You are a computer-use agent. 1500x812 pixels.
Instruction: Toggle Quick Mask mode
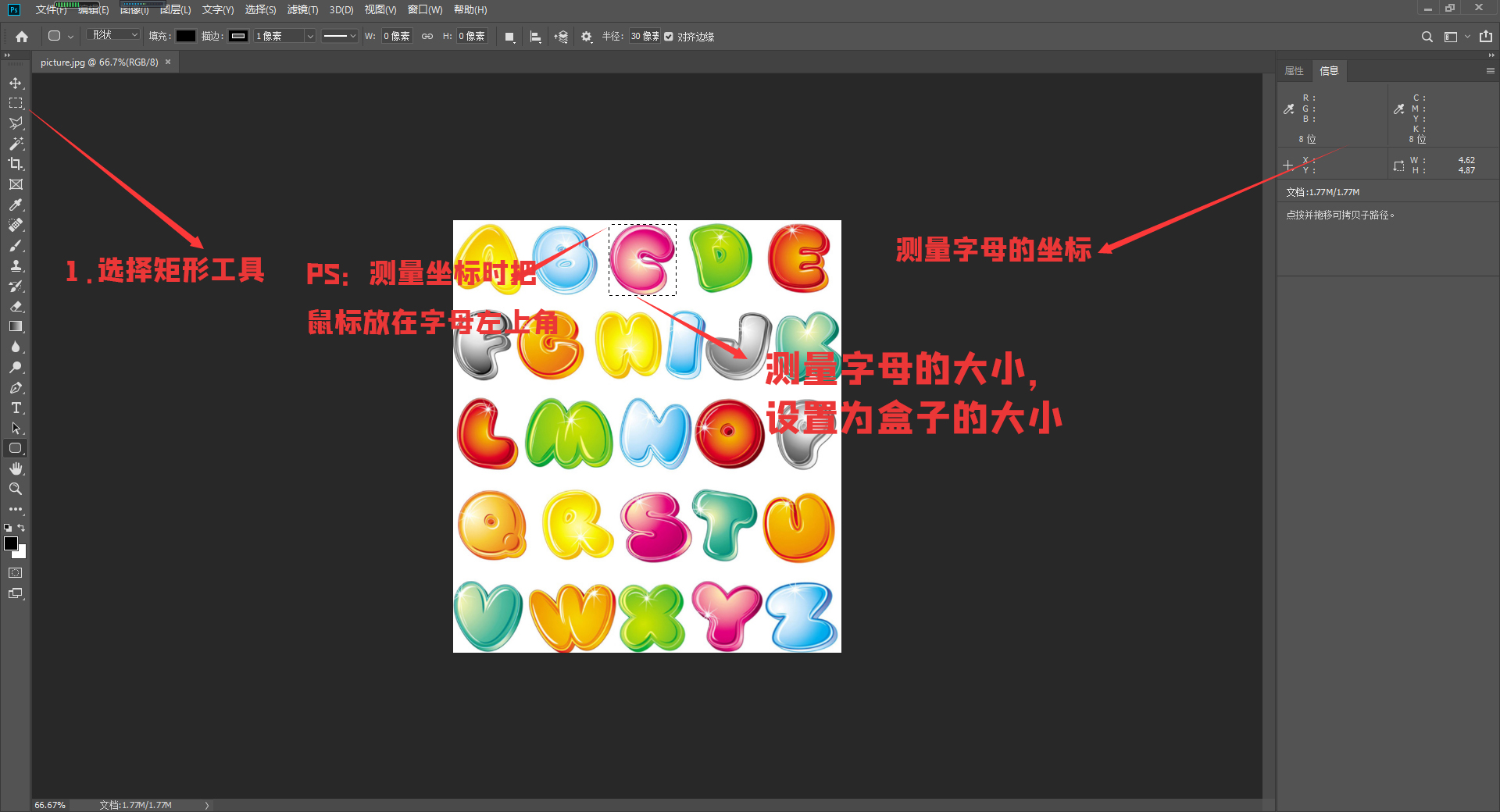[x=16, y=572]
